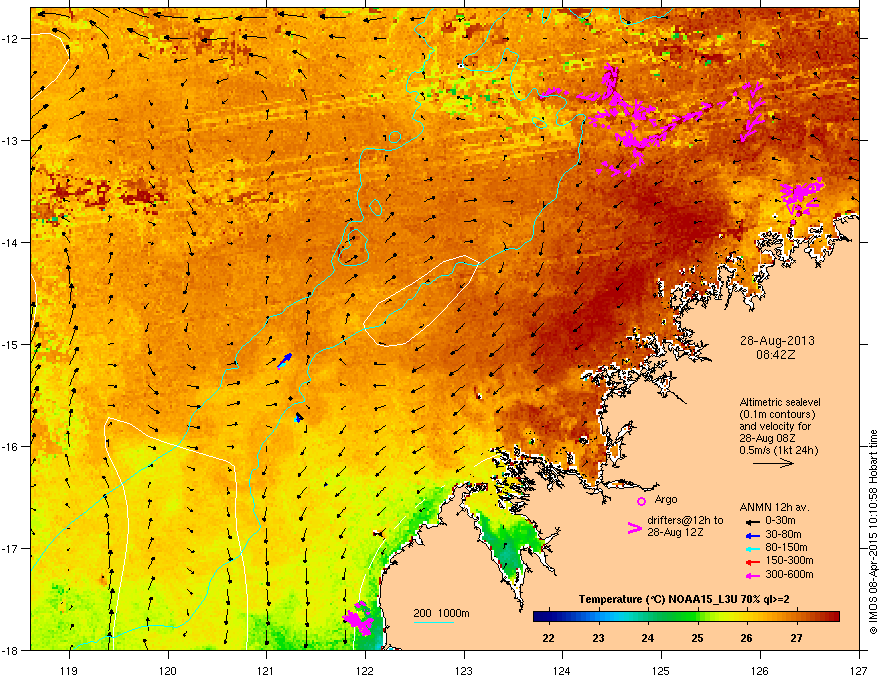Click the red 150-300m arrow legend icon

[751, 562]
